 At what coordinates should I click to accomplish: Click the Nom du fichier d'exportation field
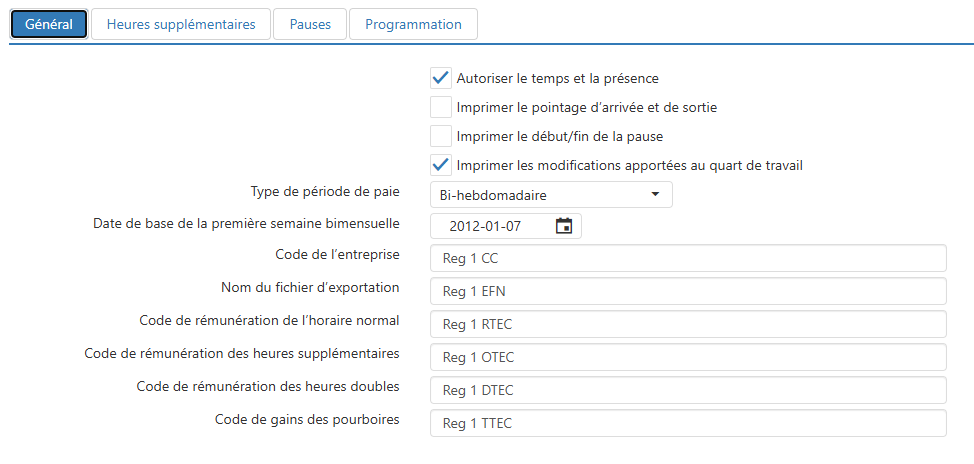(x=688, y=291)
